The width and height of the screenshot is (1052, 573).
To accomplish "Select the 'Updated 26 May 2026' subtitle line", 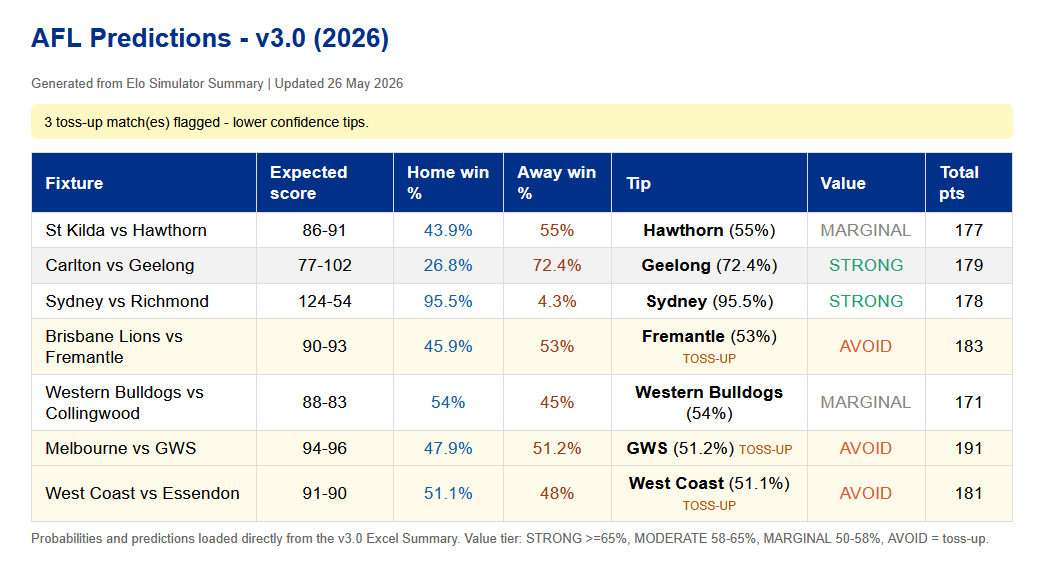I will 217,83.
